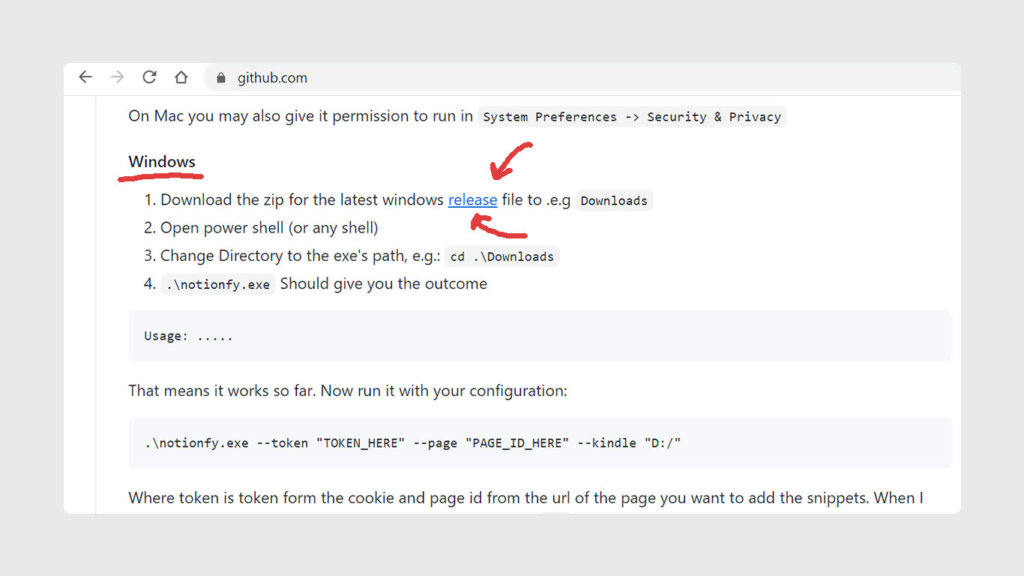Viewport: 1024px width, 576px height.
Task: Click the 'cd .\Downloads' code snippet
Action: point(501,257)
